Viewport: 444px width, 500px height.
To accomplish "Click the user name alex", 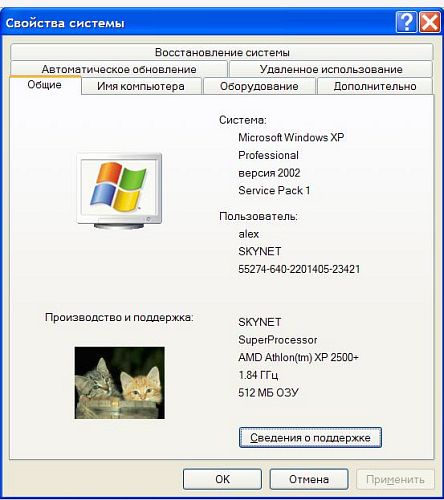I will pyautogui.click(x=249, y=234).
